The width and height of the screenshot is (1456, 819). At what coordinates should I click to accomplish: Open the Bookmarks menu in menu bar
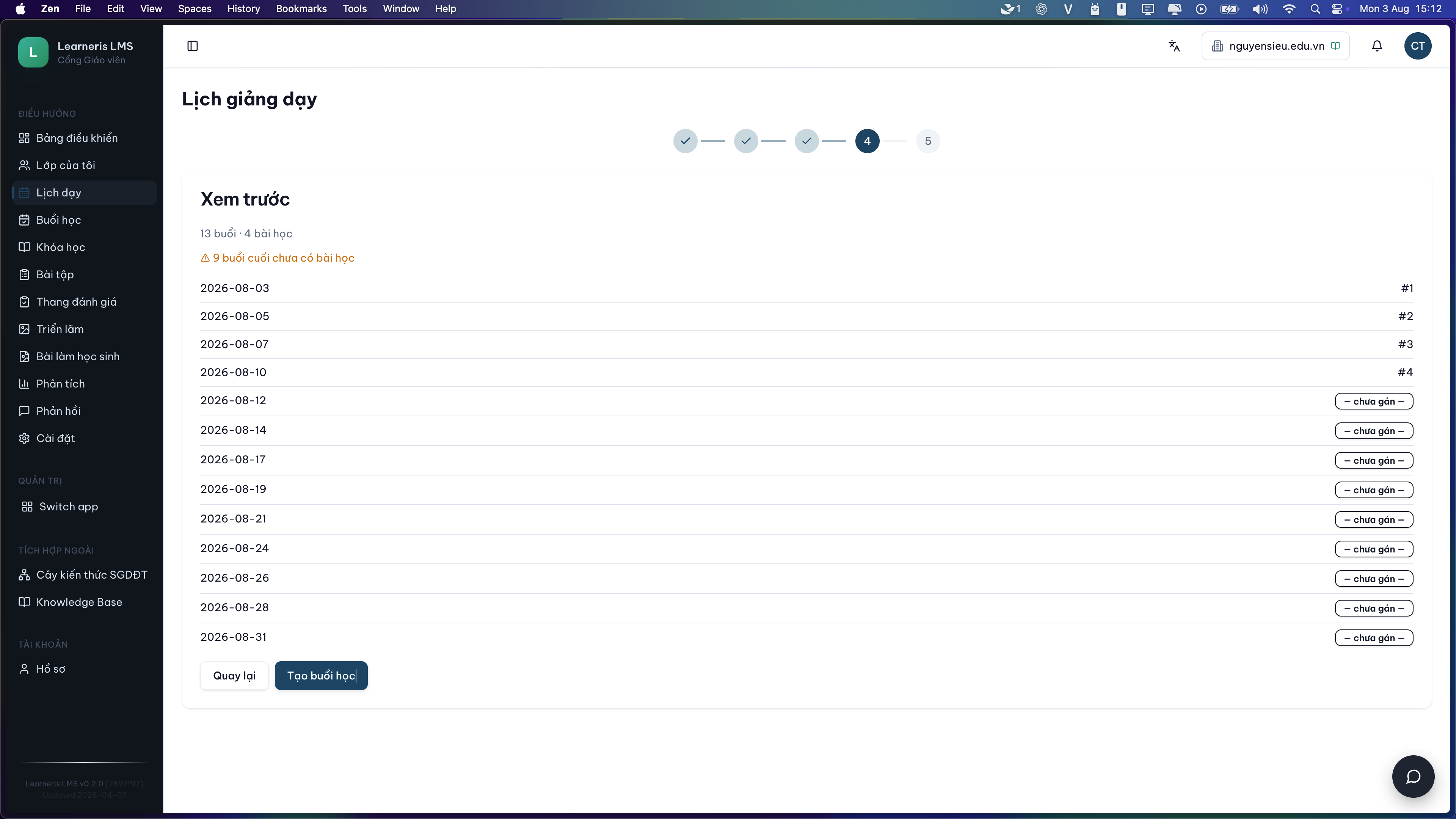(301, 8)
